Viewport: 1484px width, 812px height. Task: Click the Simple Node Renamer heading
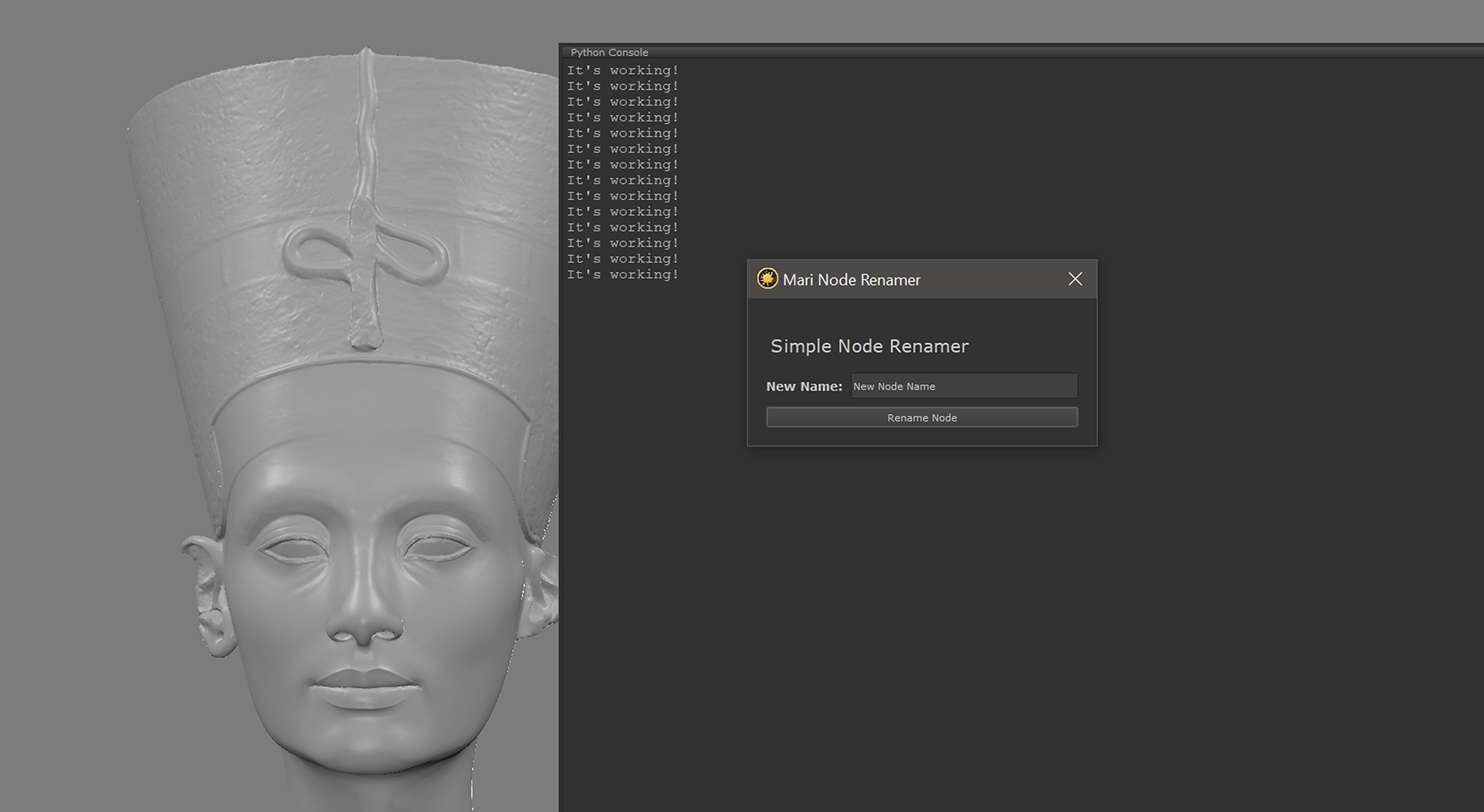[869, 346]
